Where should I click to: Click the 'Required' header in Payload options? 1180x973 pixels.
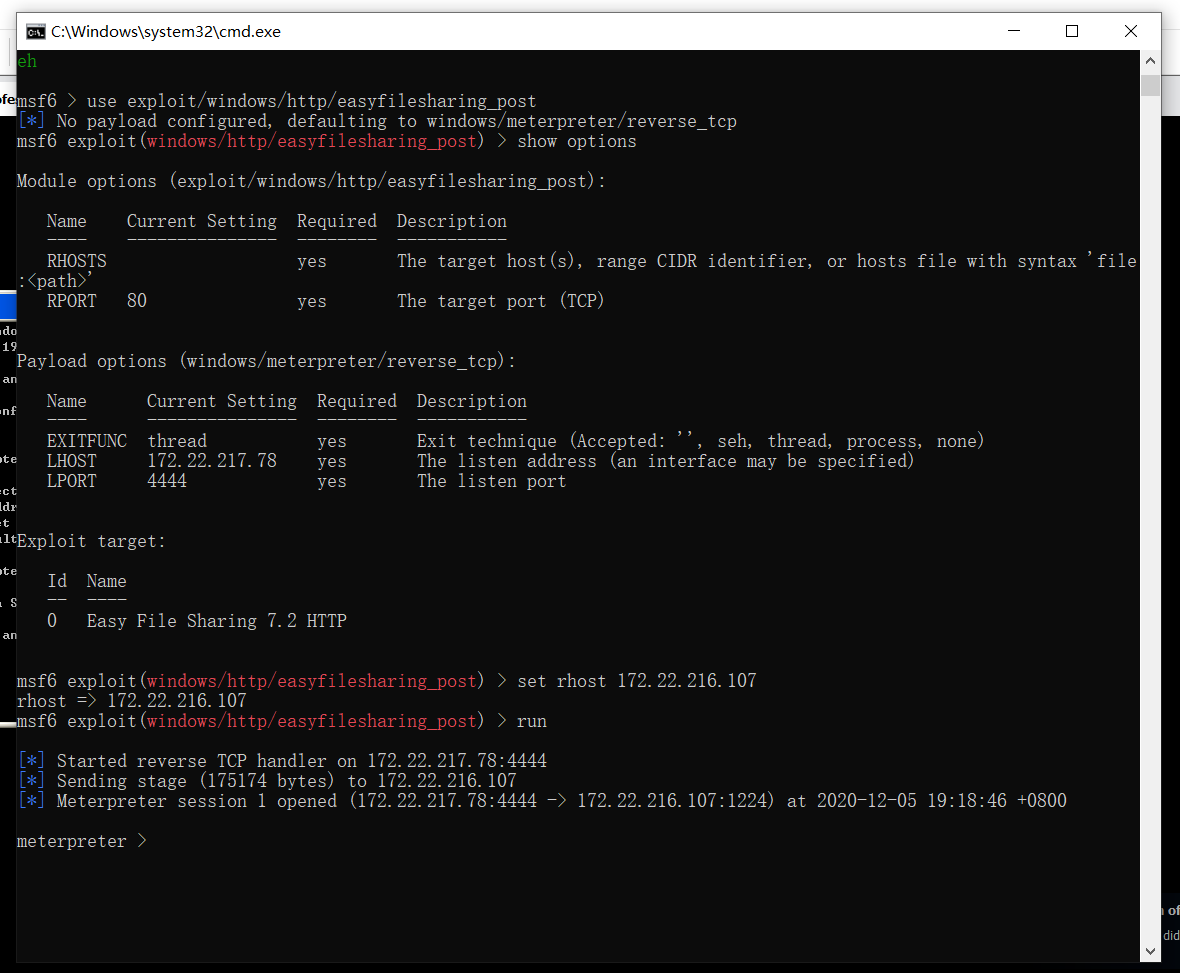[357, 401]
